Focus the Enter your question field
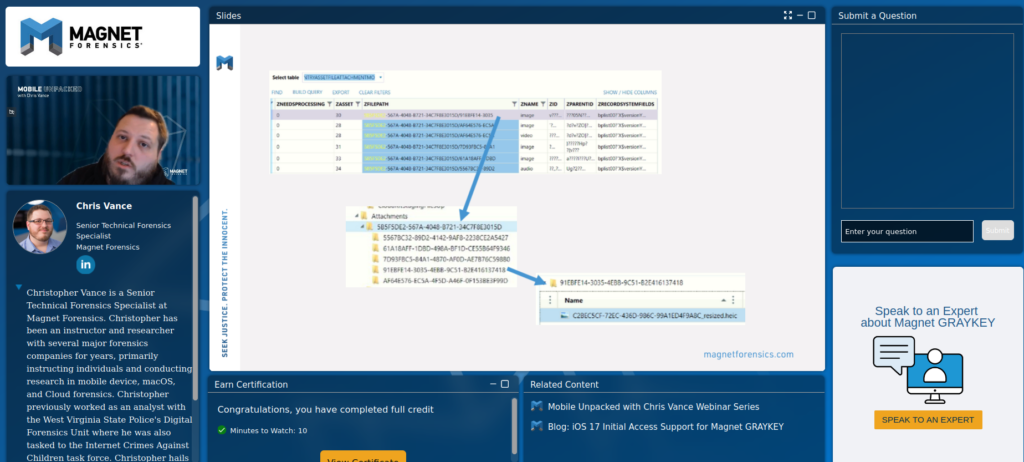The width and height of the screenshot is (1024, 462). click(907, 231)
